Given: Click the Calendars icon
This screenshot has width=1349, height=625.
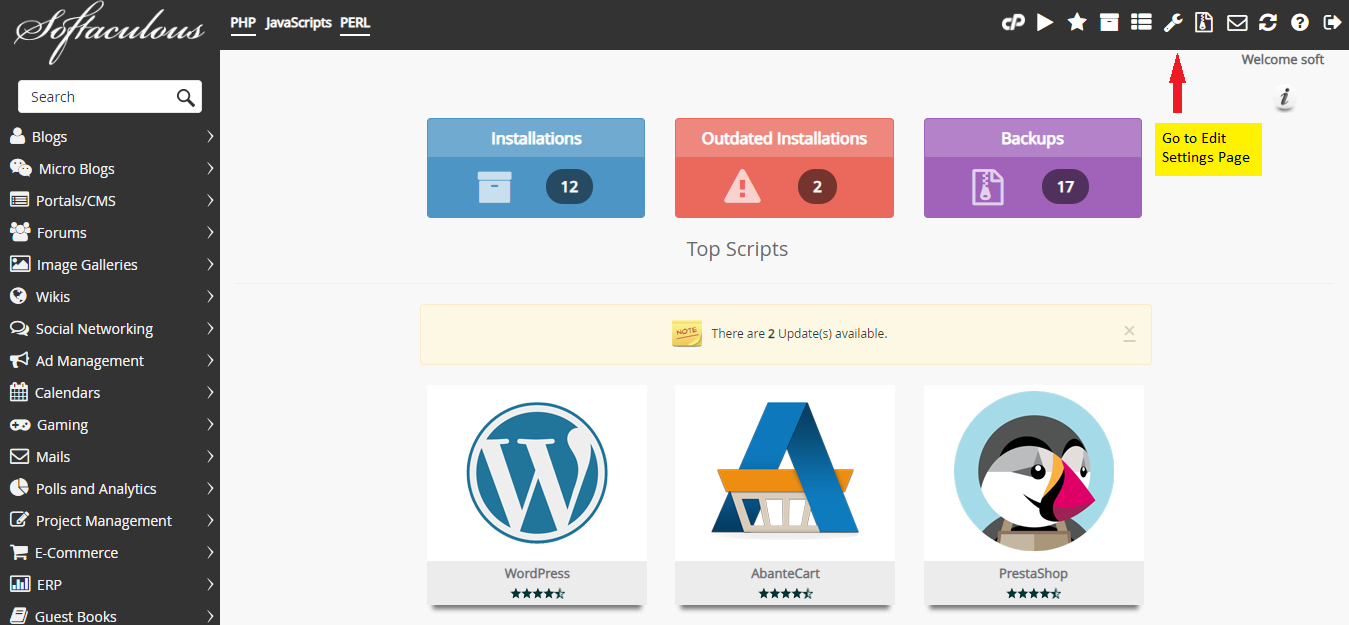Looking at the screenshot, I should point(18,392).
